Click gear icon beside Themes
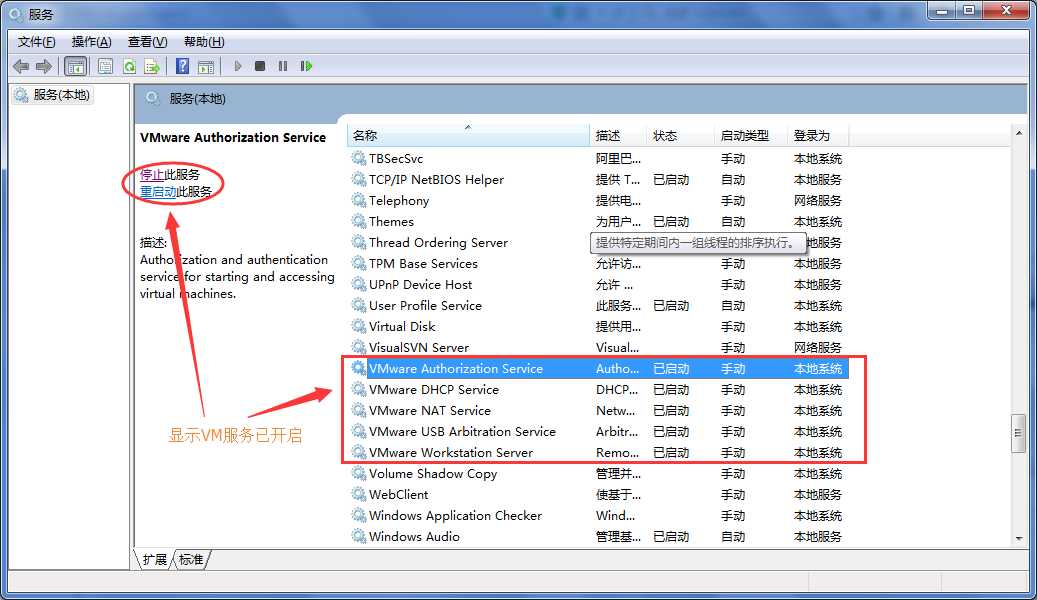Image resolution: width=1037 pixels, height=600 pixels. click(x=358, y=221)
